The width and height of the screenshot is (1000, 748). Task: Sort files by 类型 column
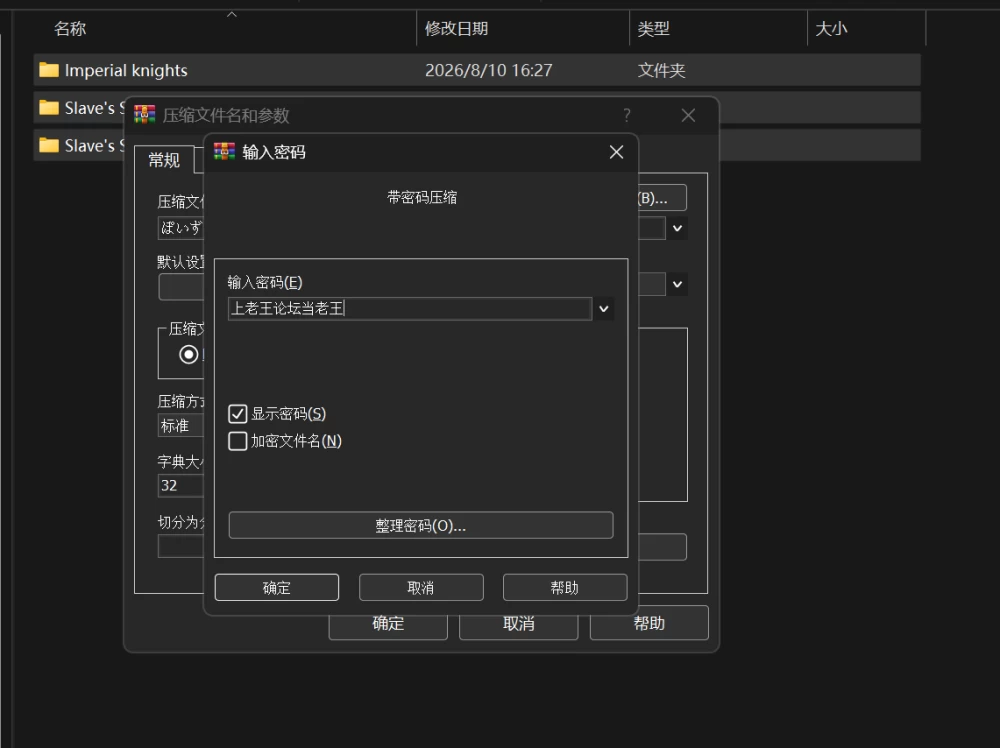click(x=654, y=28)
